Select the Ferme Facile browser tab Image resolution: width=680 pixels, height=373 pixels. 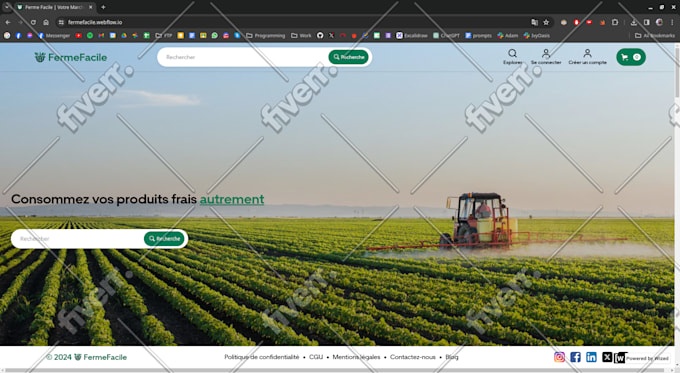tap(54, 7)
